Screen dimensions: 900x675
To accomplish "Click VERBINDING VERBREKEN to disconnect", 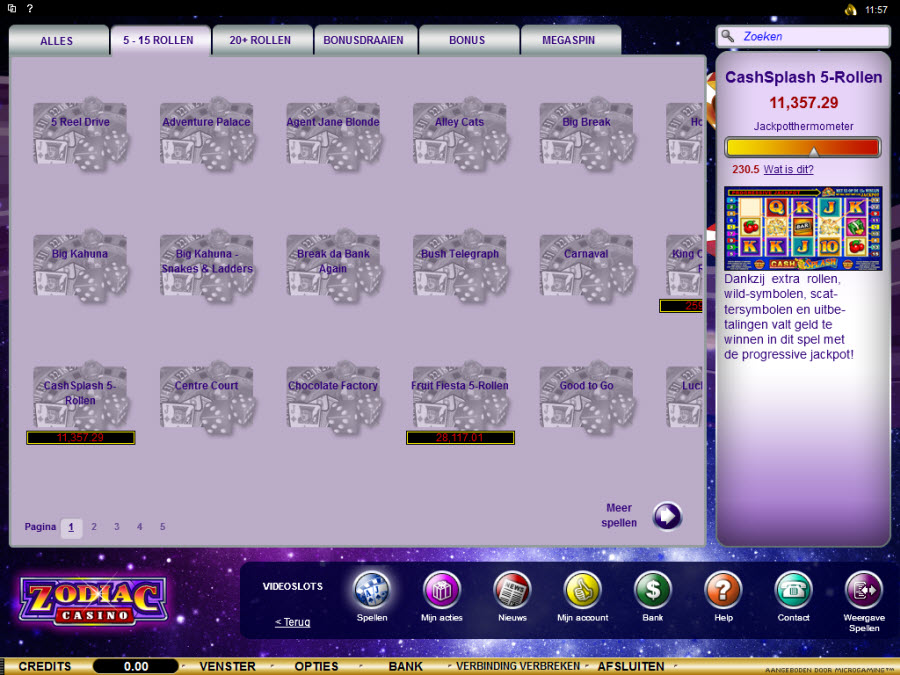I will 518,666.
